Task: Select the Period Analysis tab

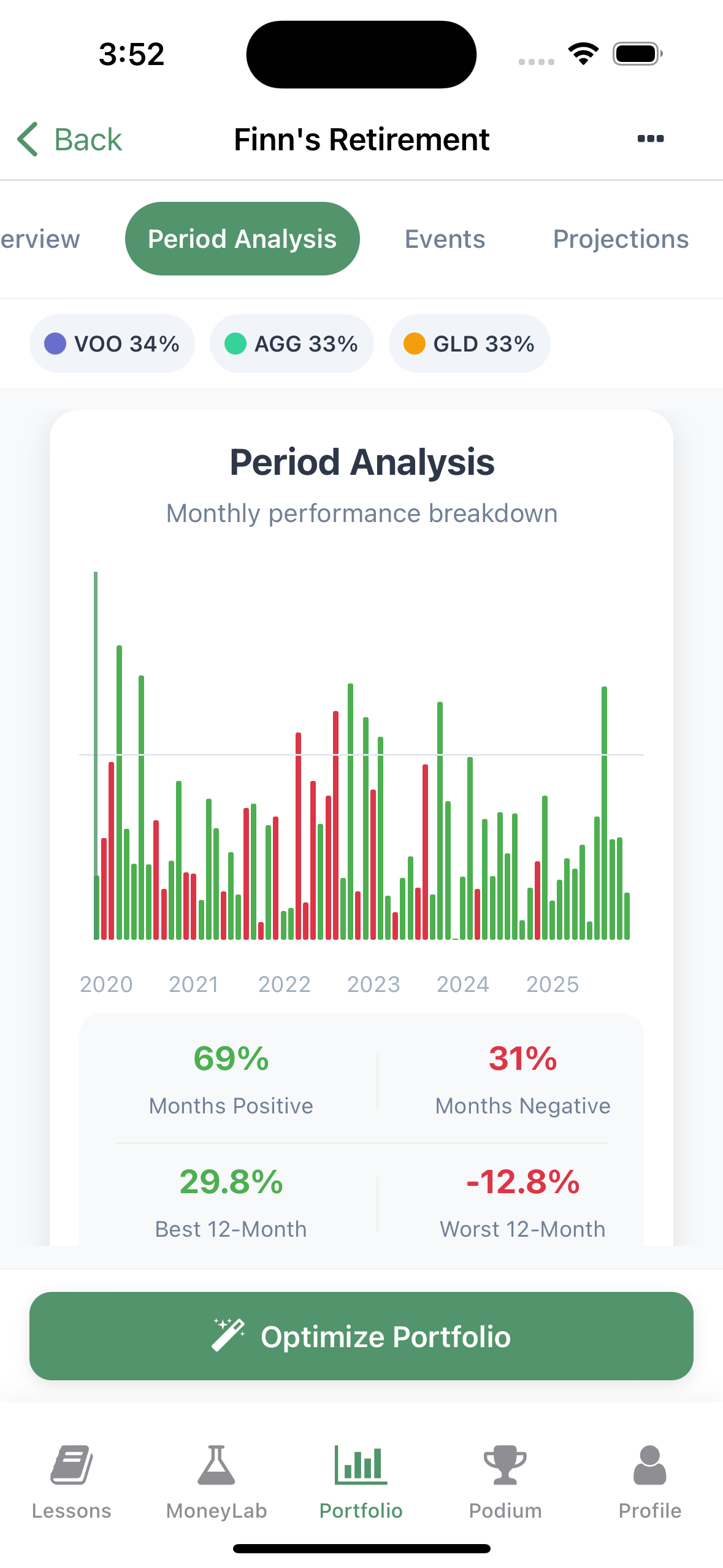Action: pyautogui.click(x=242, y=239)
